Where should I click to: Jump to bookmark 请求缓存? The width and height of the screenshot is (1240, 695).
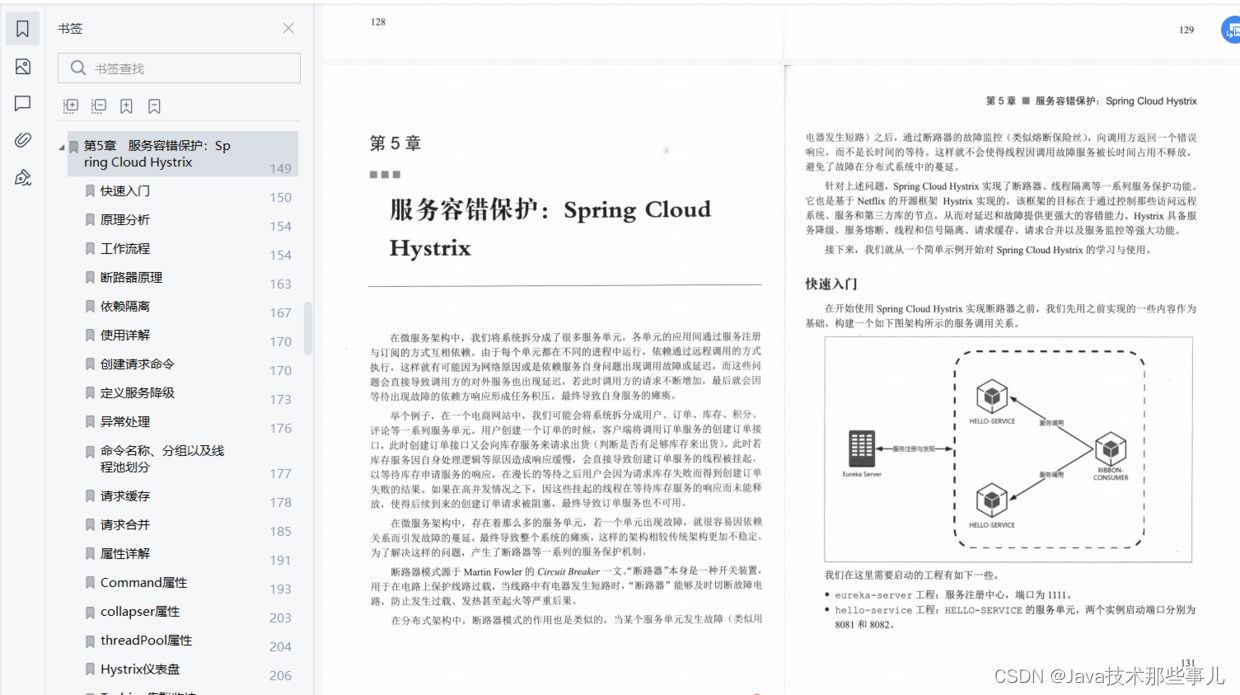pyautogui.click(x=125, y=495)
